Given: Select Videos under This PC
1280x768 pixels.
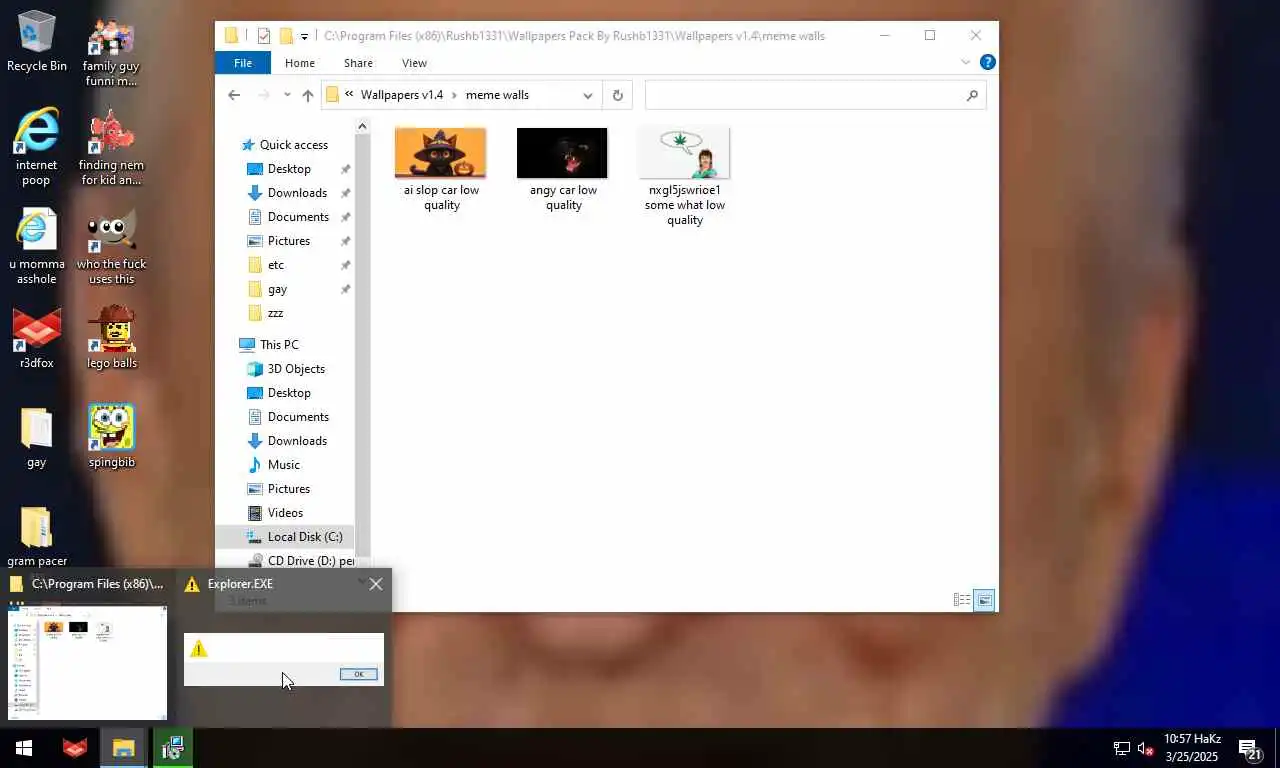Looking at the screenshot, I should point(285,513).
